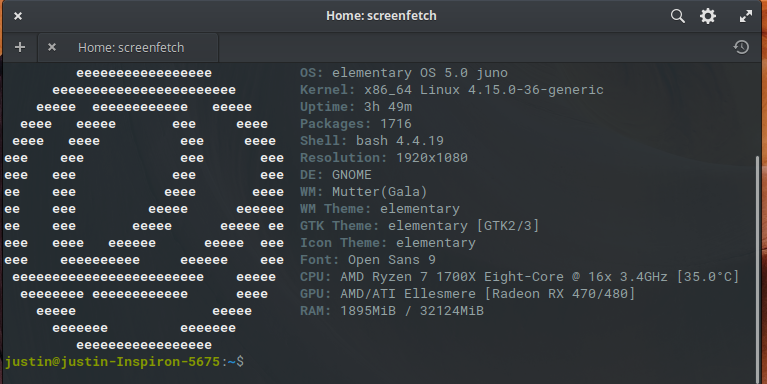
Task: Click the Icon Theme: elementary line
Action: coord(387,243)
